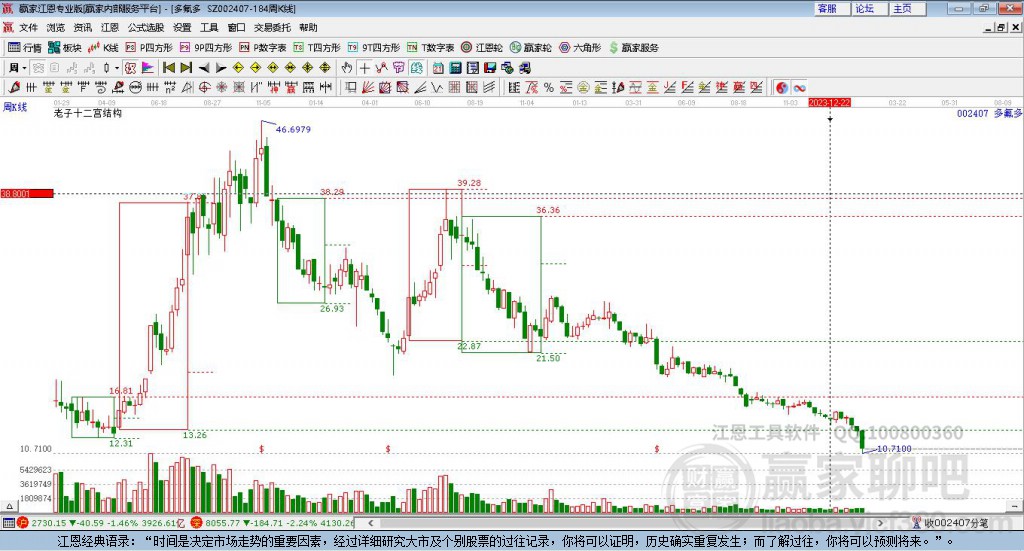Select the red pencil drawing tool

(14, 87)
